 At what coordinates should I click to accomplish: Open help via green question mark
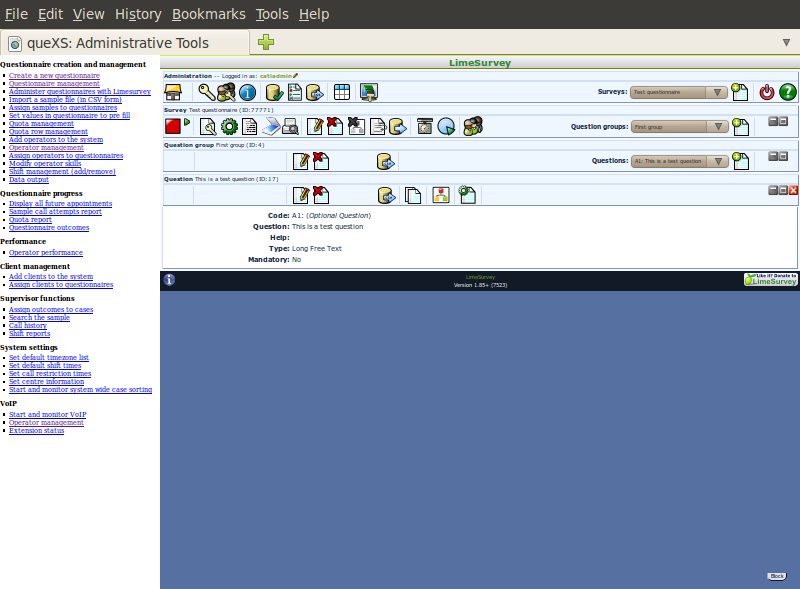(788, 92)
